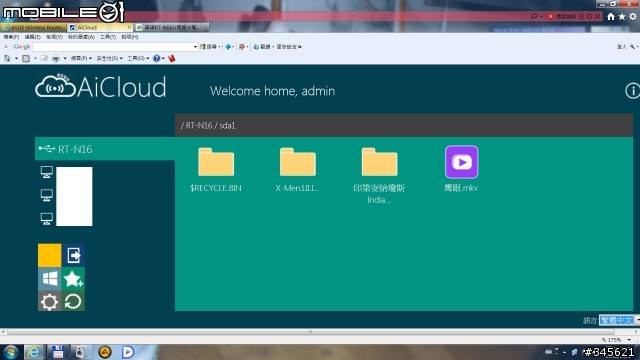Click the path bar / RT-N16 / sda1
The image size is (640, 360).
coord(404,125)
